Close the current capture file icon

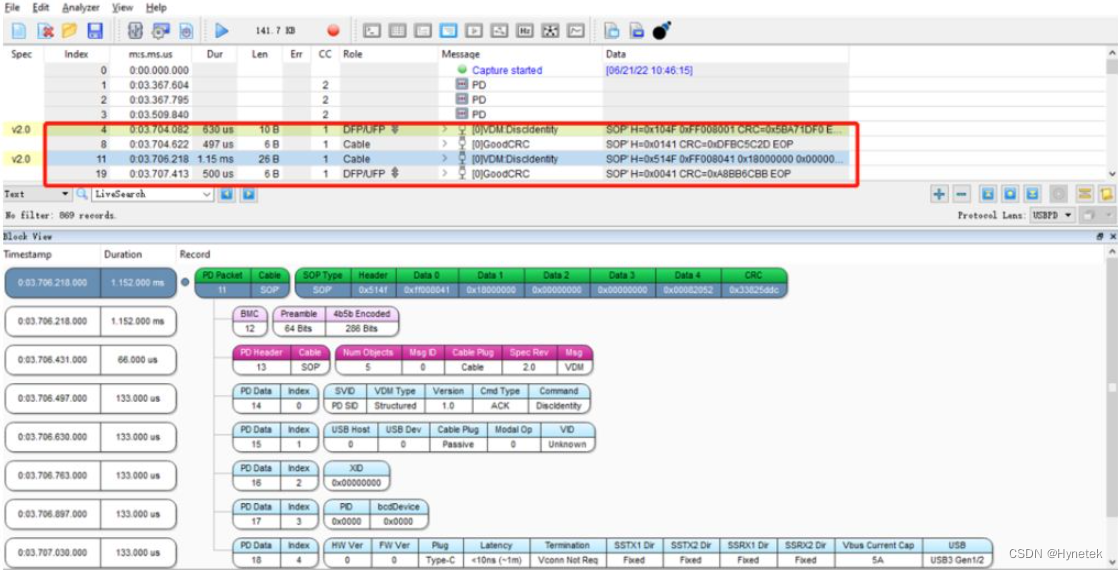coord(45,31)
